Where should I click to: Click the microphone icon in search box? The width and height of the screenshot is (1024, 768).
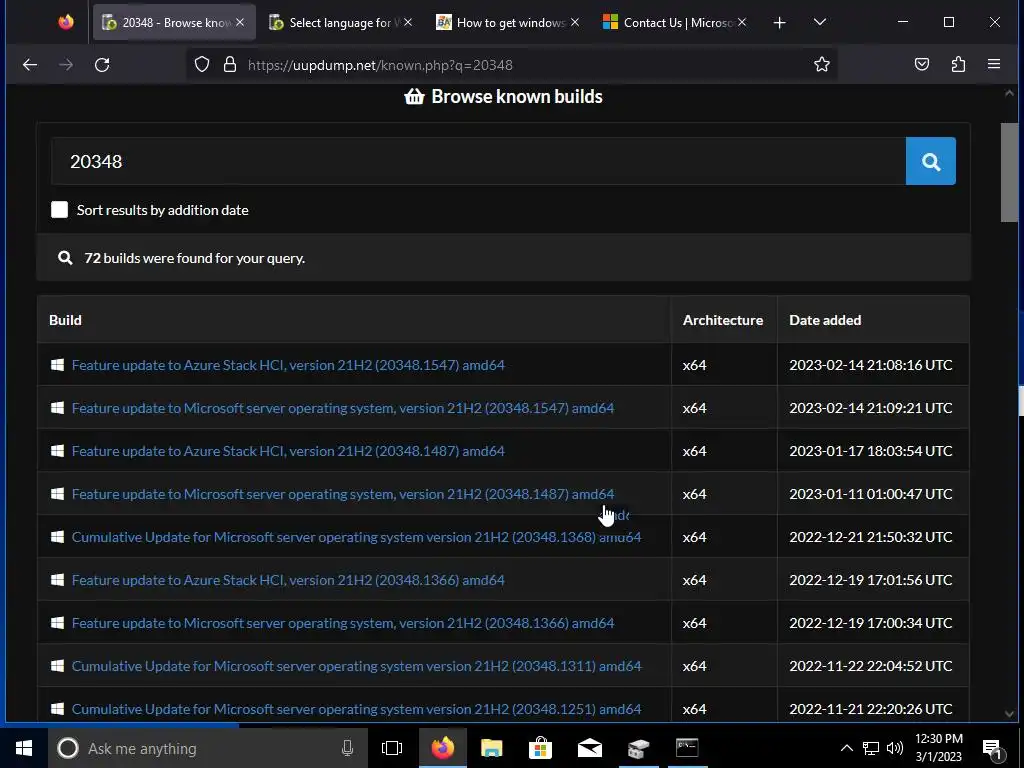tap(347, 748)
